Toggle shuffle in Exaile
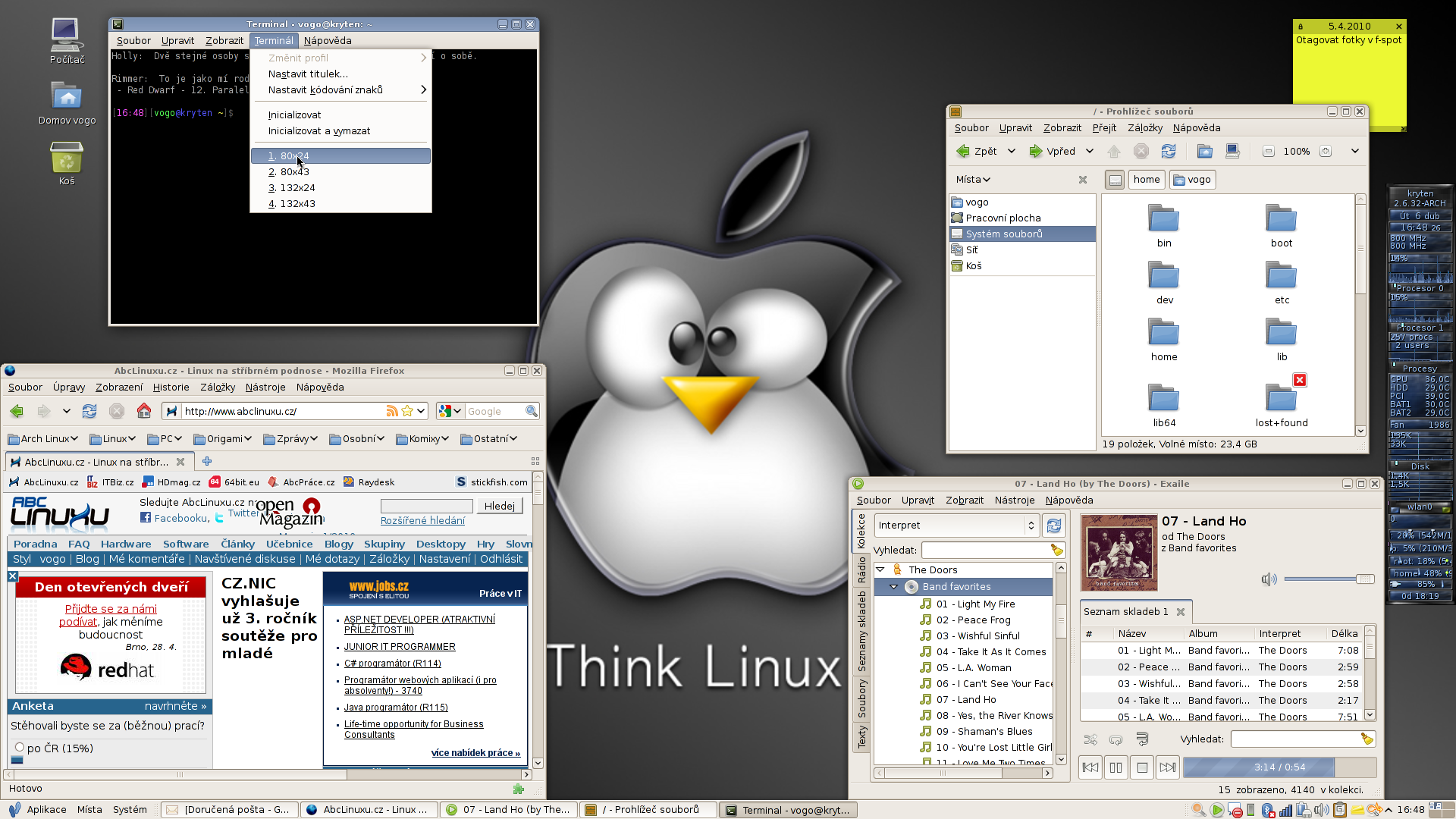Viewport: 1456px width, 819px height. pos(1090,739)
